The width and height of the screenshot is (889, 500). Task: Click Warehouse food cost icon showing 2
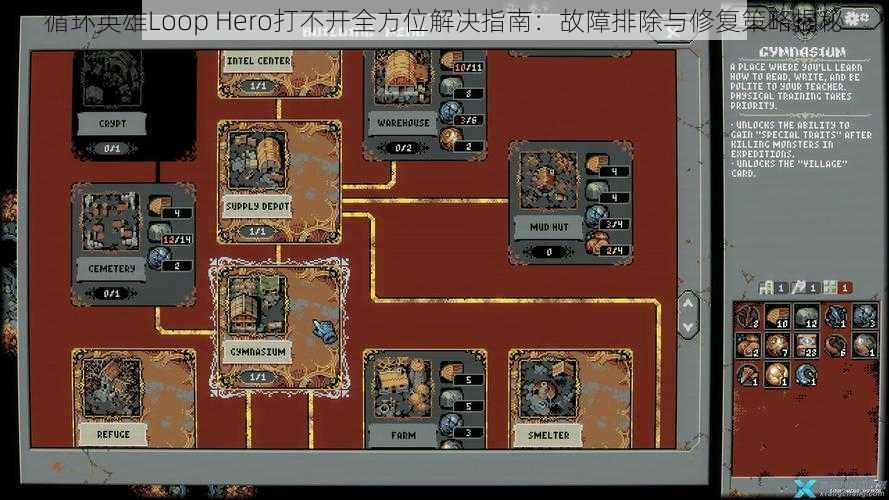coord(452,139)
